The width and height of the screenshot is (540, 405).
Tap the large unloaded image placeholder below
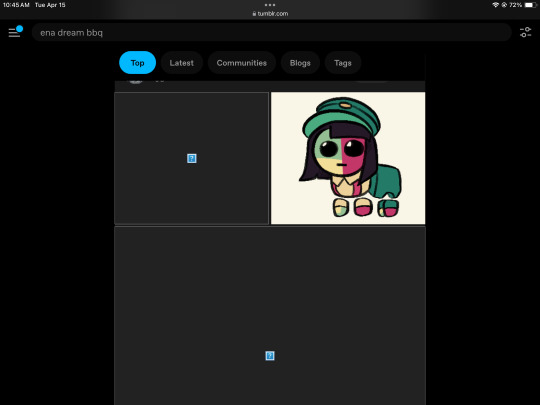[270, 316]
